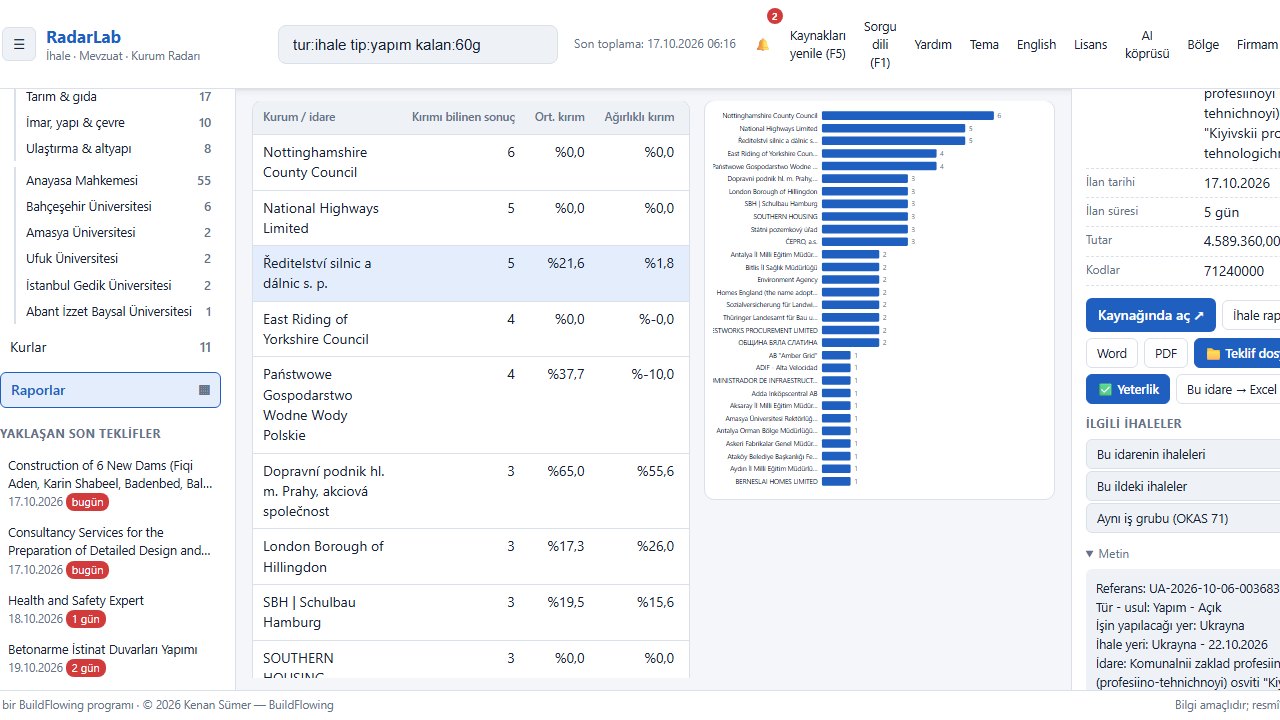Open the Kurlar sidebar section
Image resolution: width=1280 pixels, height=720 pixels.
pos(110,348)
